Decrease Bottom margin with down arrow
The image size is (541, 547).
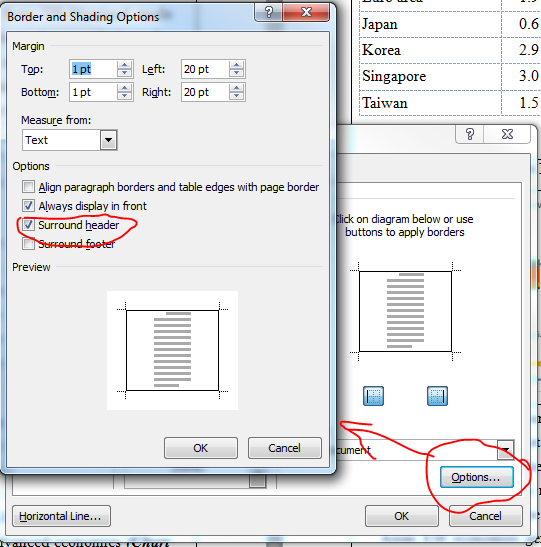pos(125,96)
